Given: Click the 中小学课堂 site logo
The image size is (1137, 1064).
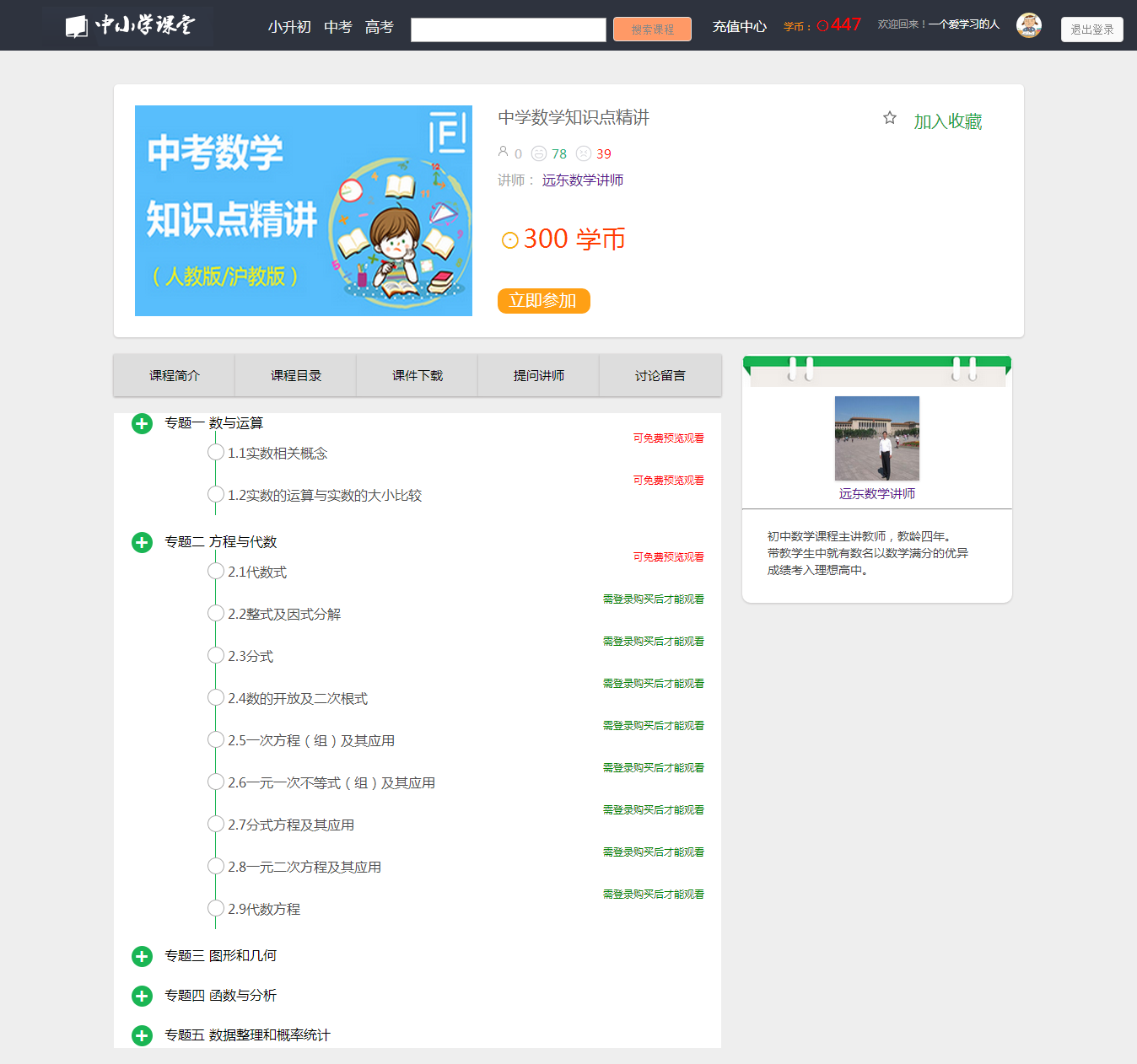Looking at the screenshot, I should (x=130, y=25).
